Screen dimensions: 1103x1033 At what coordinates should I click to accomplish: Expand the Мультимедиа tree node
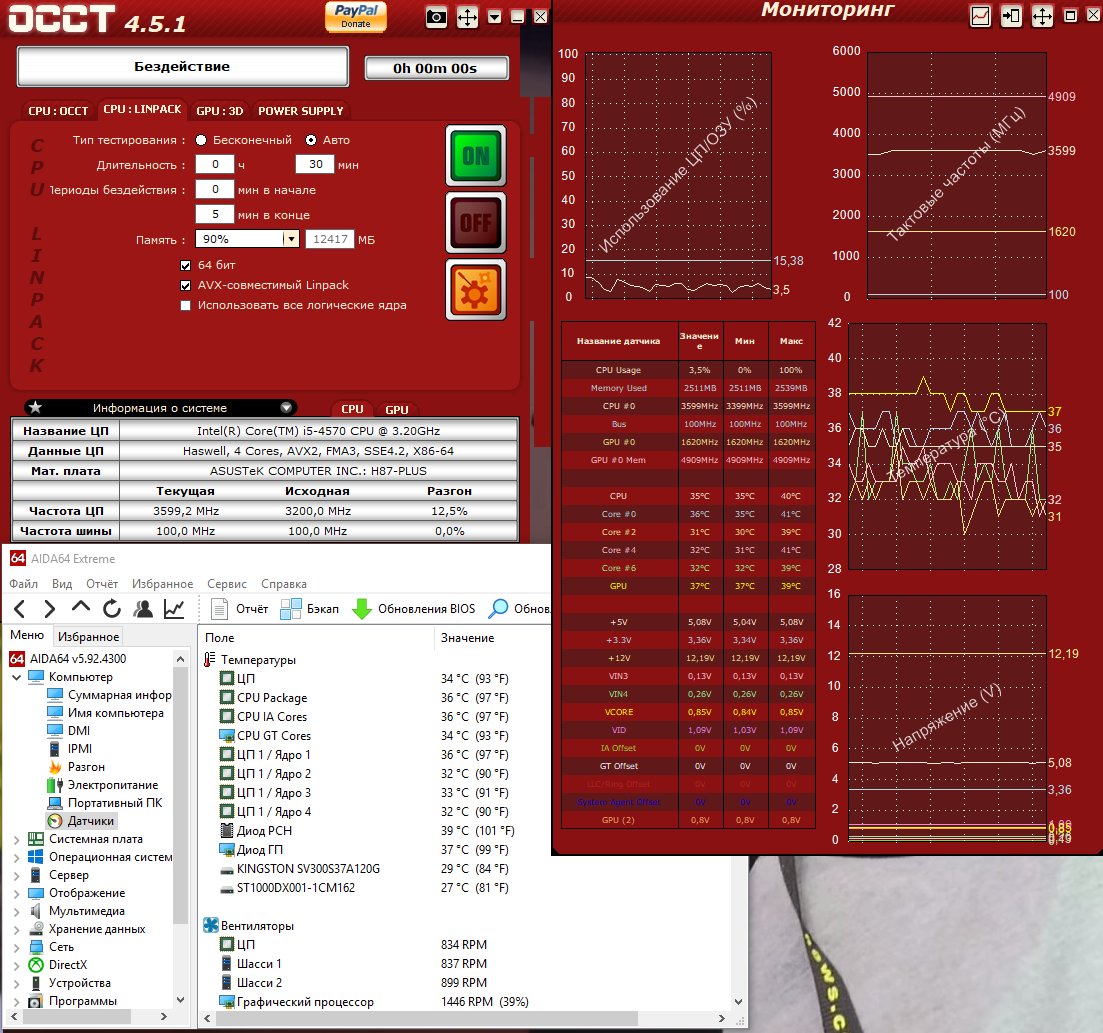17,911
